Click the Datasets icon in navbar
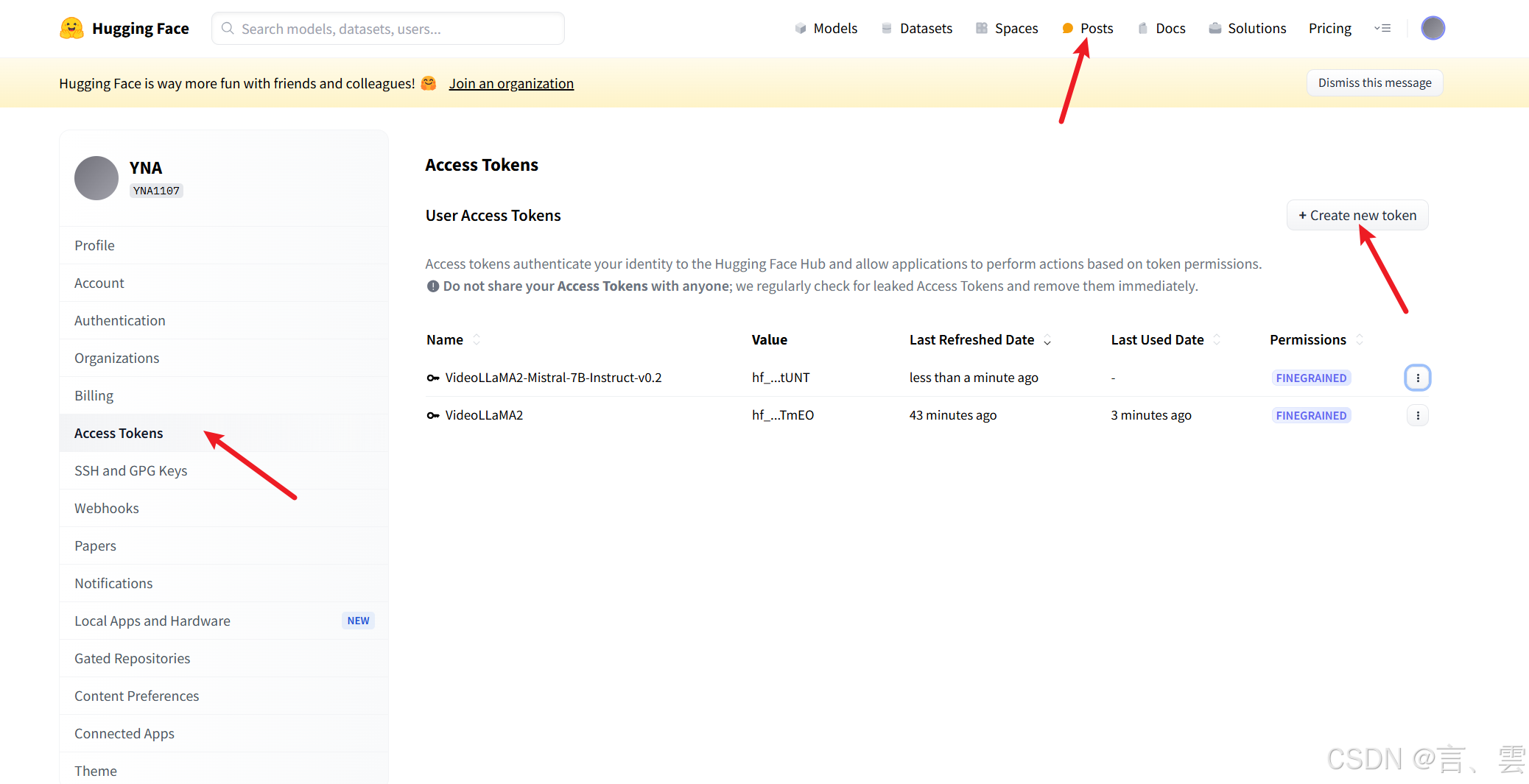 tap(887, 28)
